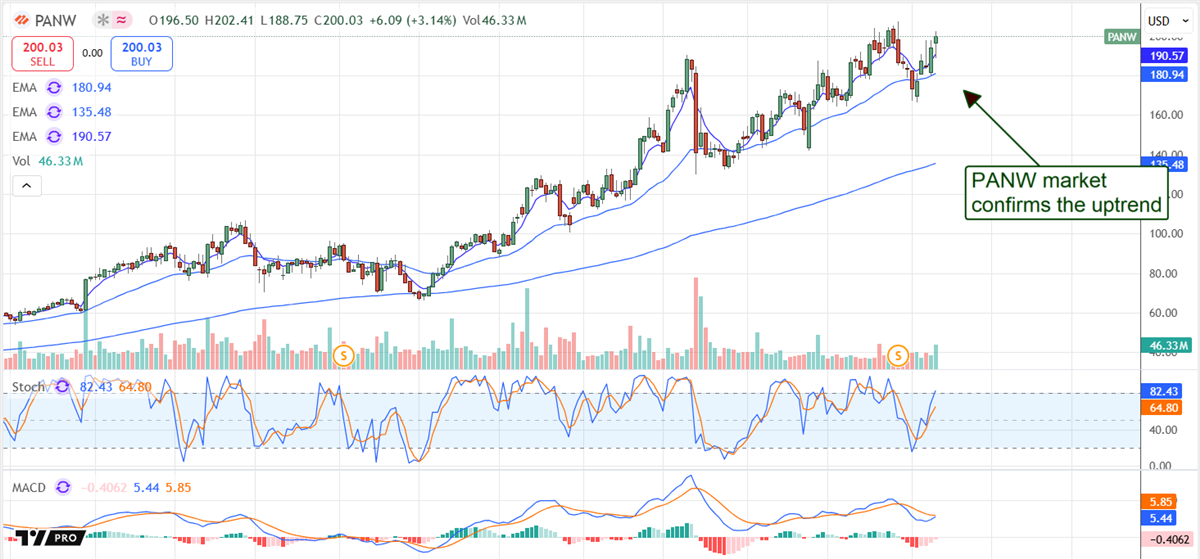
Task: Click the green PANW price axis label
Action: point(1121,37)
